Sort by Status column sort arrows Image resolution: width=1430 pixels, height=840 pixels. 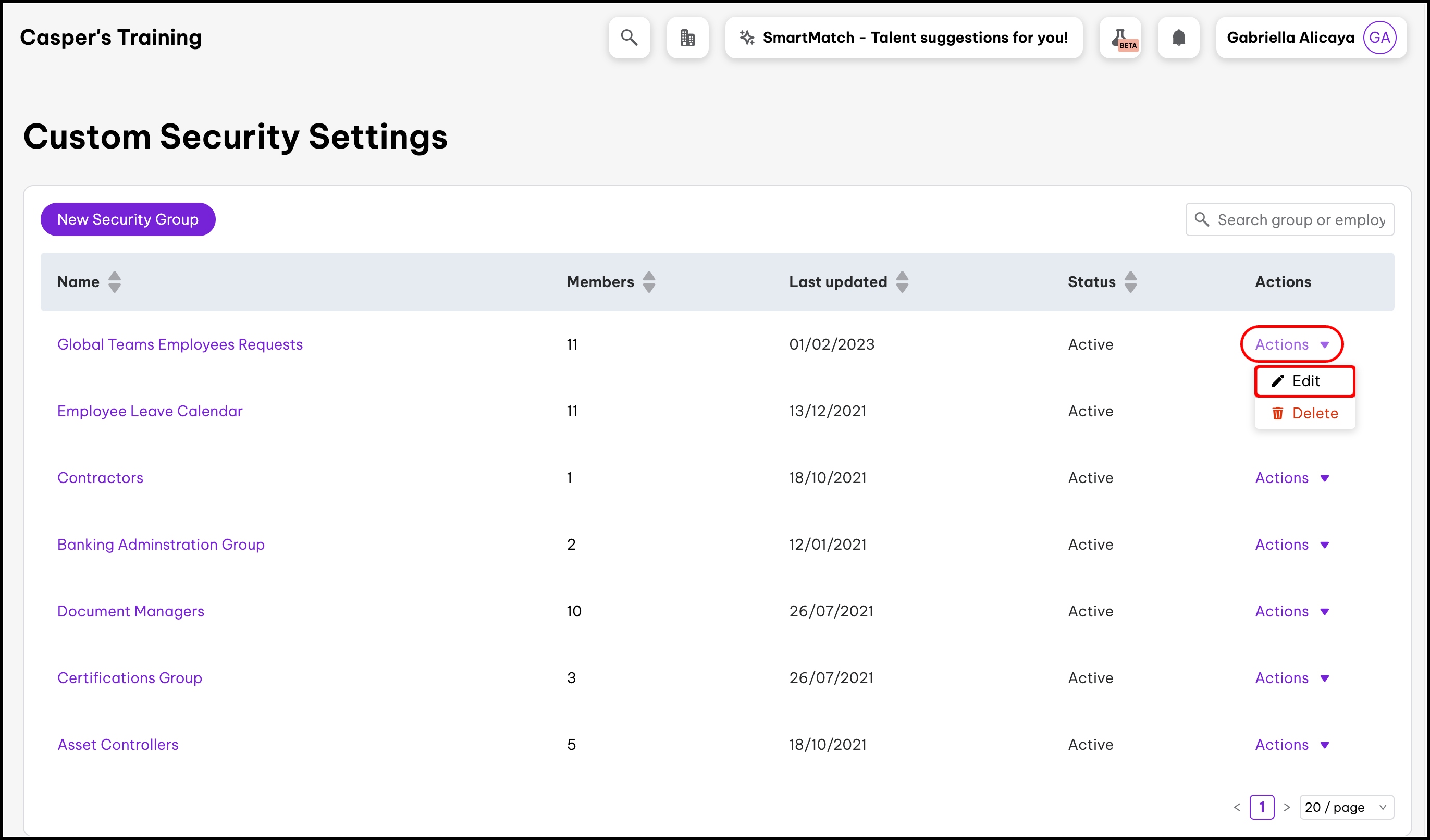click(1130, 282)
